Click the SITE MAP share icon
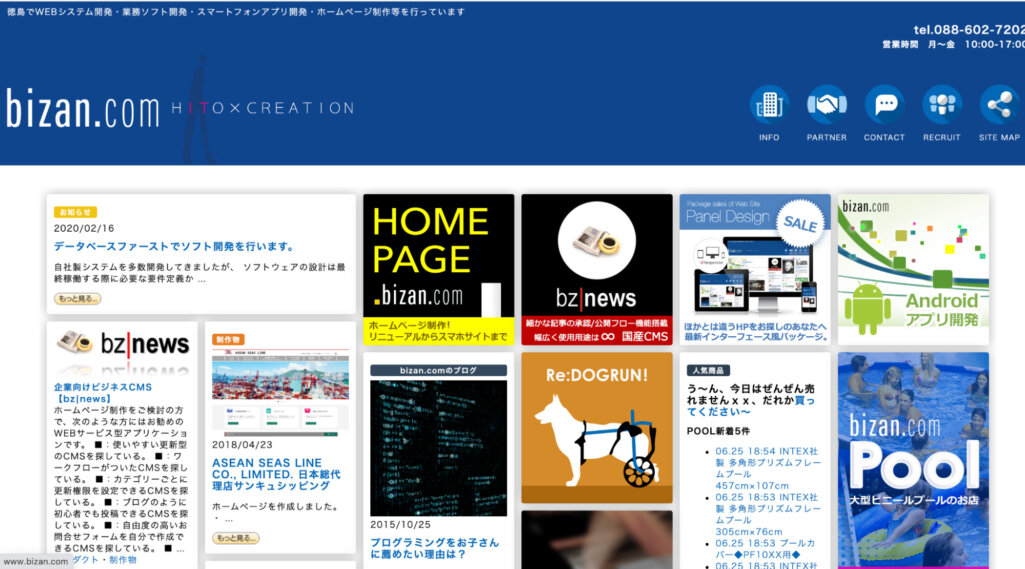Screen dimensions: 1025x569 (999, 105)
